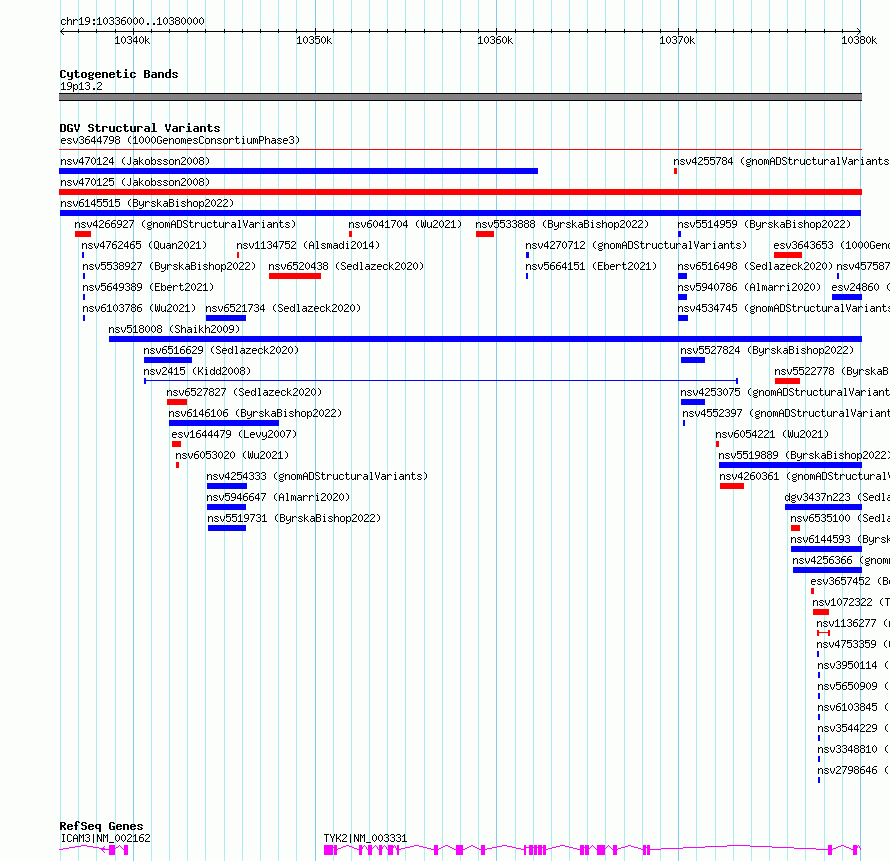Select the nsv6146106 (ByrskaBishop2022) blue bar
This screenshot has height=861, width=890.
(x=224, y=423)
